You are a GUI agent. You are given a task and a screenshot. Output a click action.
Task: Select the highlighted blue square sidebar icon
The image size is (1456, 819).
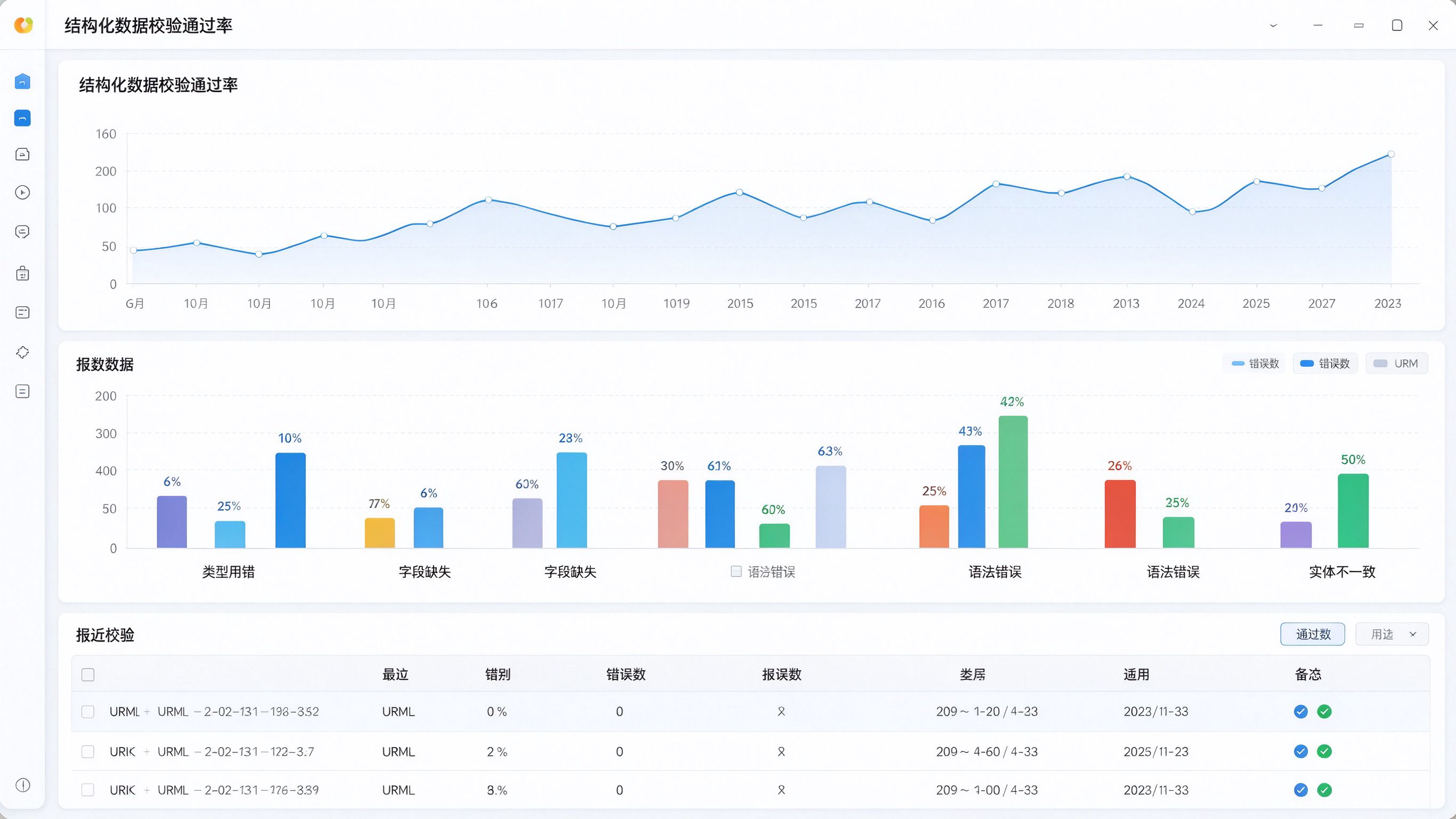coord(22,118)
